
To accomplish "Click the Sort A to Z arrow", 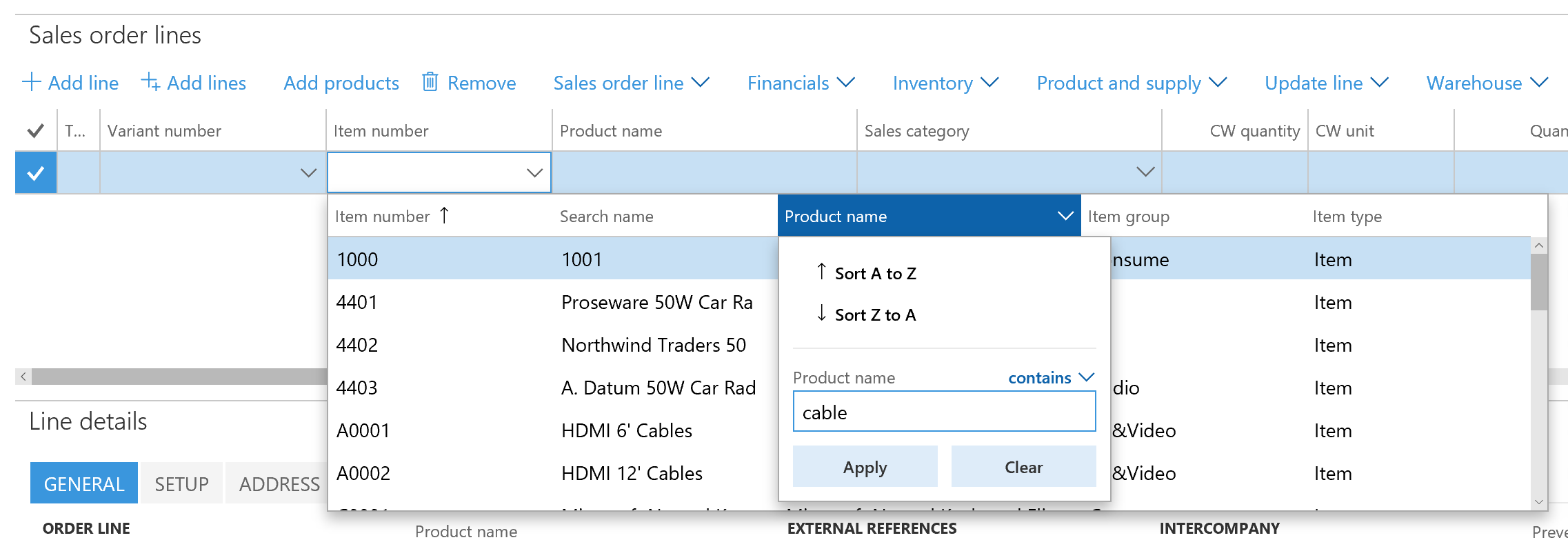I will pyautogui.click(x=821, y=272).
